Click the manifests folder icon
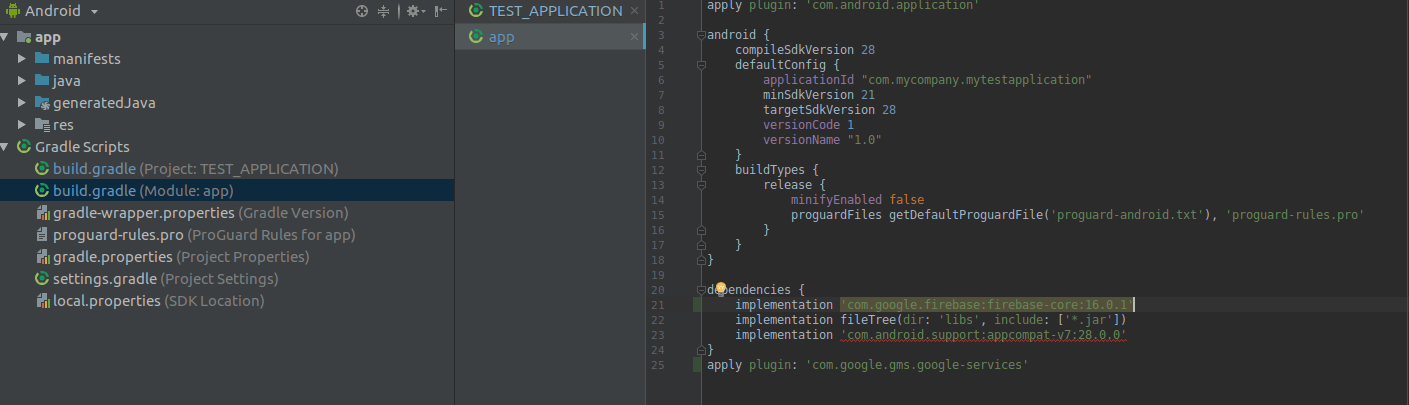This screenshot has height=405, width=1409. coord(42,59)
